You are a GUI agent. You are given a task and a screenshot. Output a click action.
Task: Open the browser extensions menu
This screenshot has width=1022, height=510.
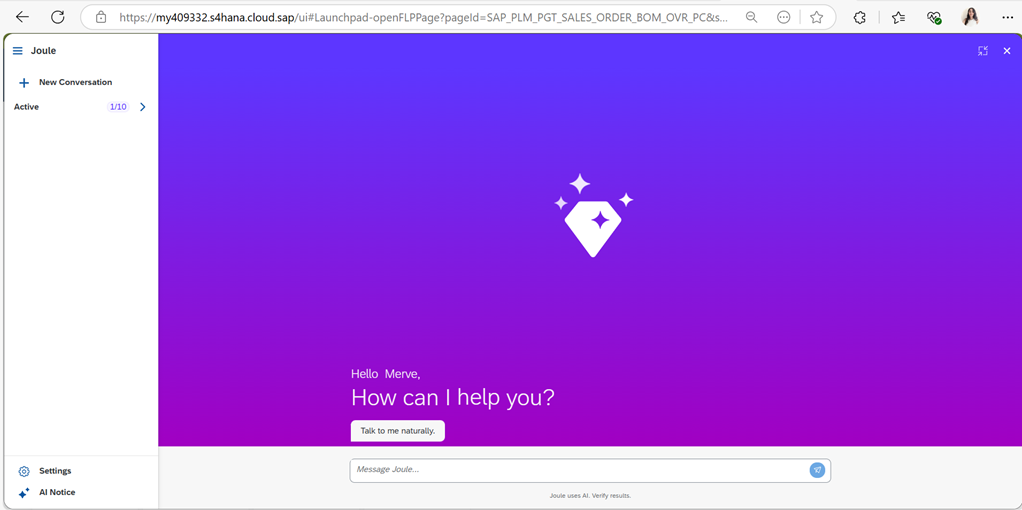coord(859,17)
